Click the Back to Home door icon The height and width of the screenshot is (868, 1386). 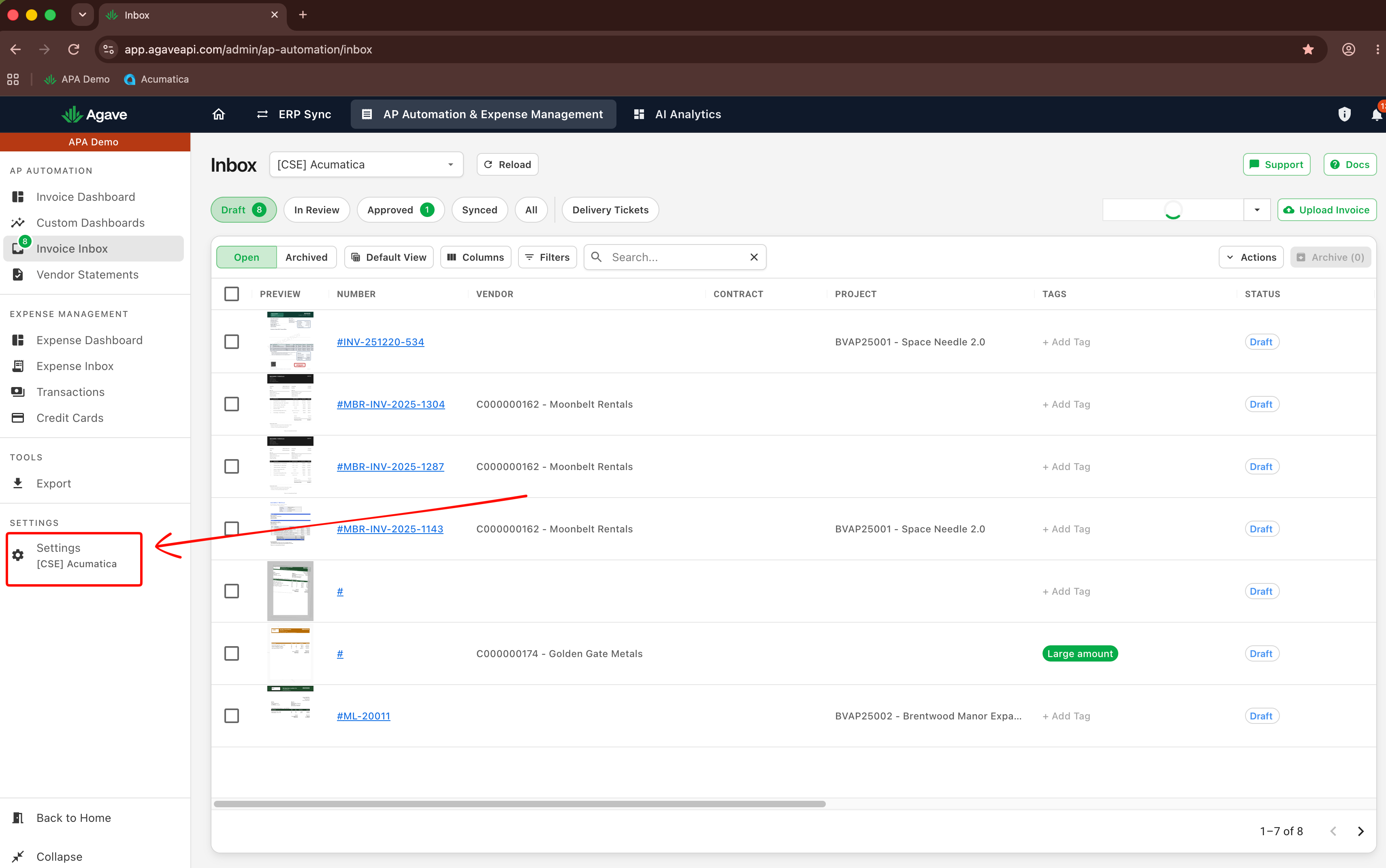18,818
